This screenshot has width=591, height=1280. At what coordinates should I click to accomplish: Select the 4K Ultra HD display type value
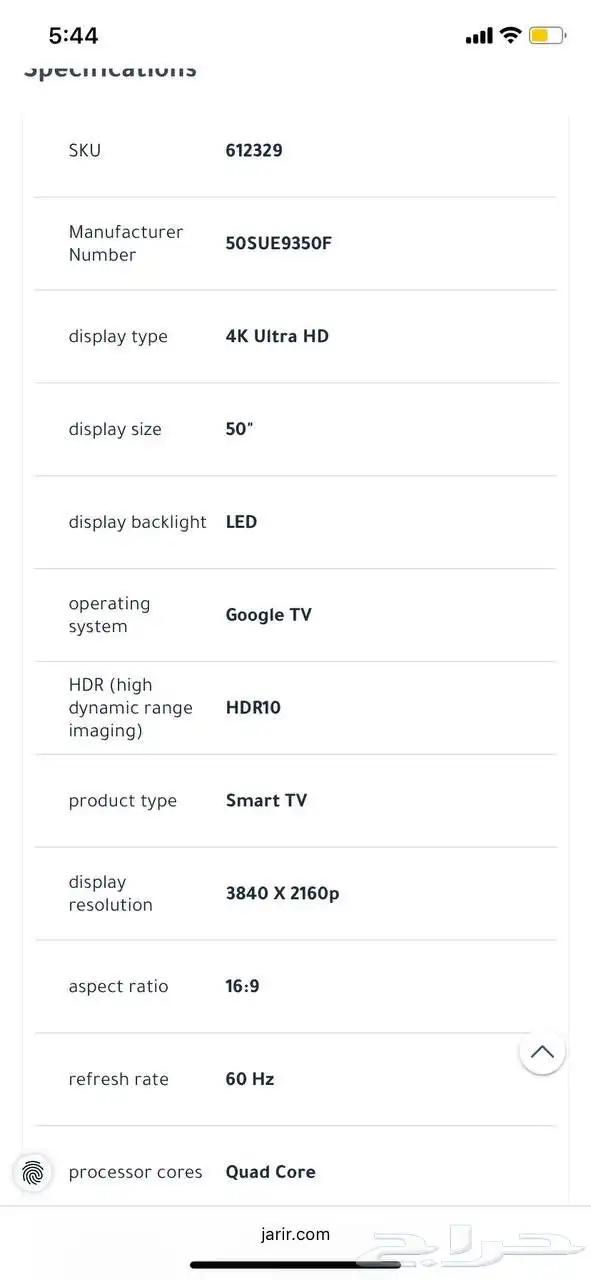(277, 336)
